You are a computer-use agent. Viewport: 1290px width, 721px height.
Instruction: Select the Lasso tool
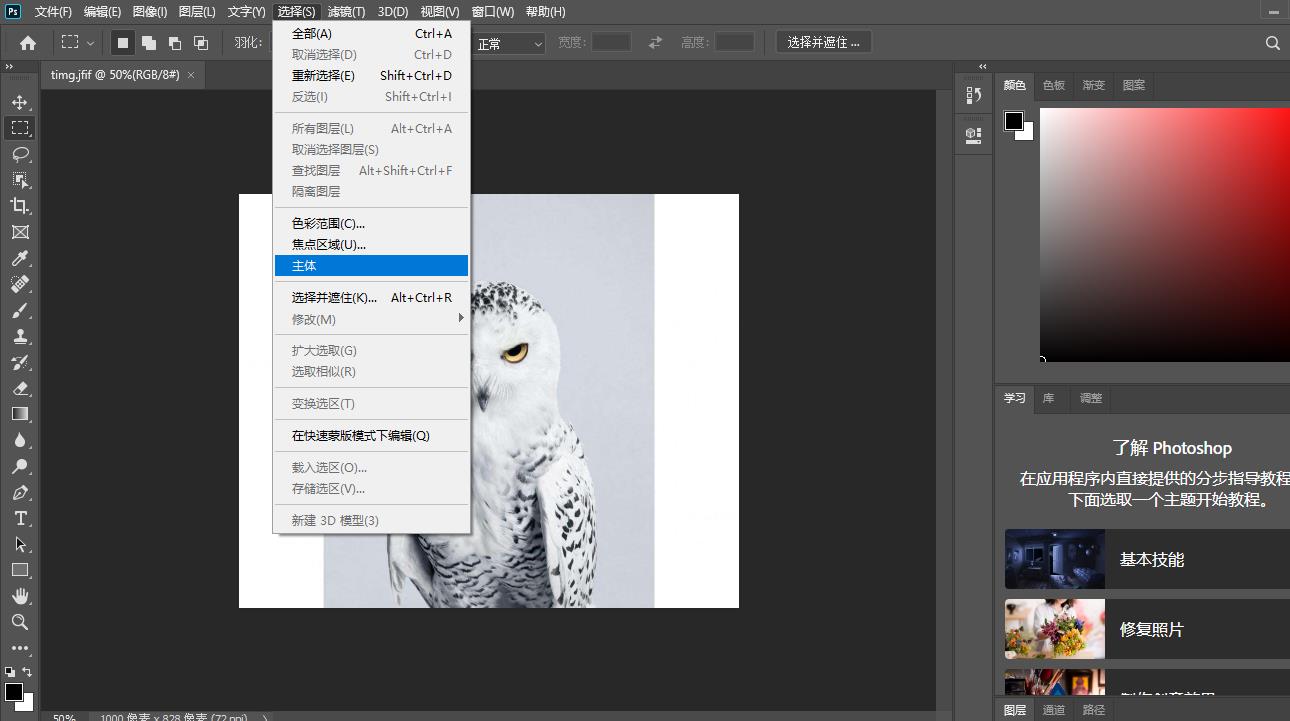pos(22,154)
